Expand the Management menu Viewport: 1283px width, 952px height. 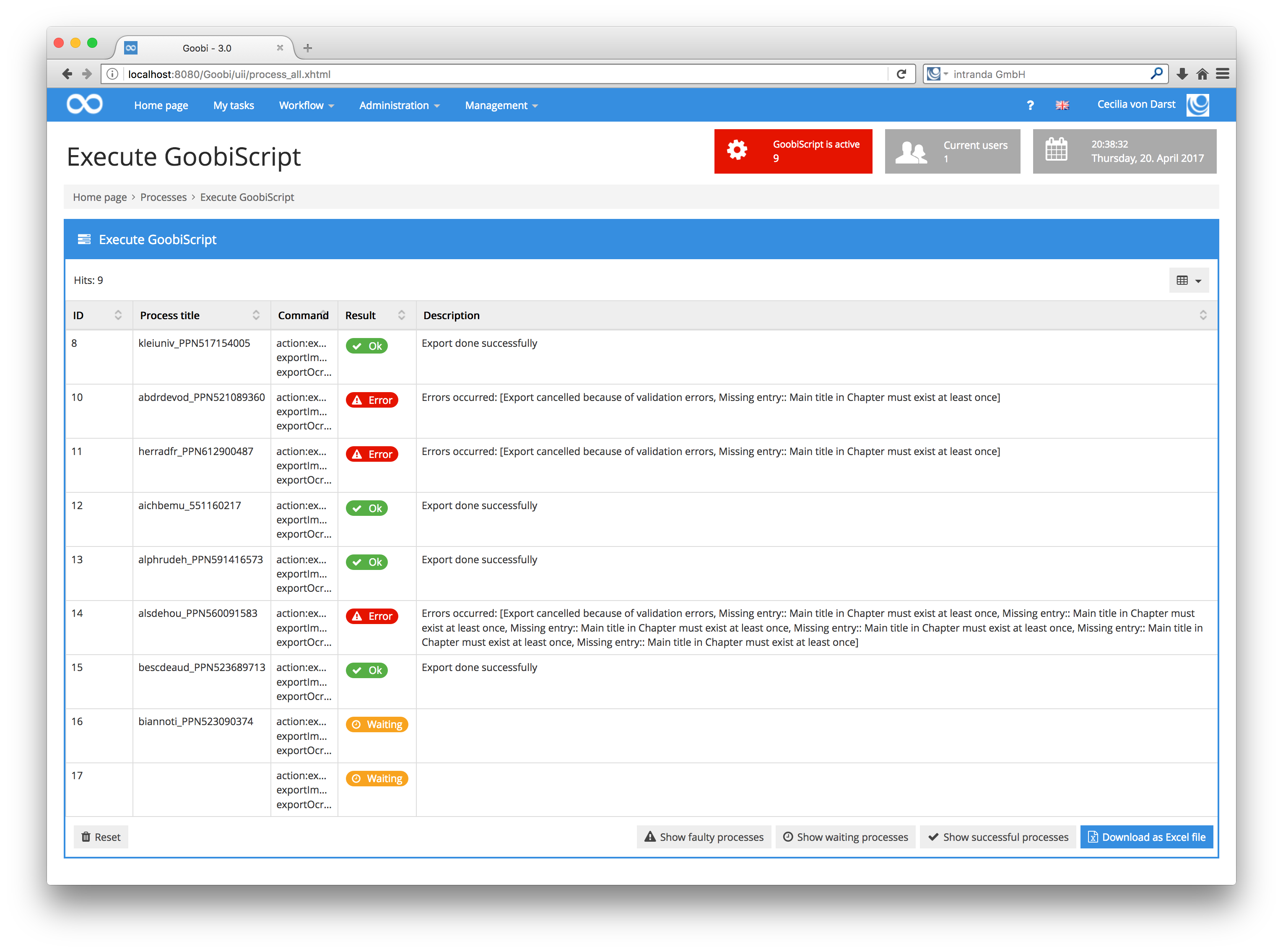coord(501,105)
